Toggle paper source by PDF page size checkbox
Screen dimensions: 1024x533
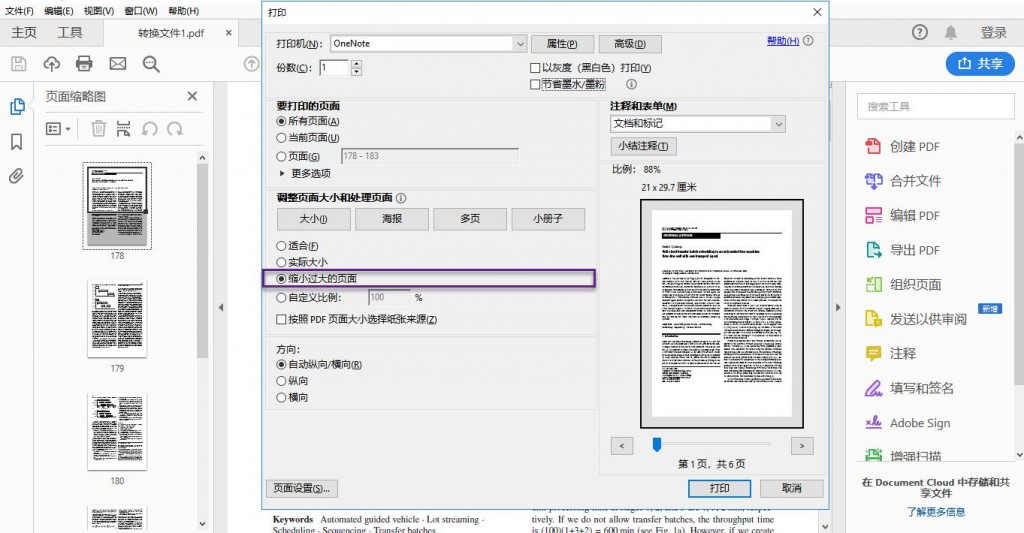pyautogui.click(x=281, y=319)
